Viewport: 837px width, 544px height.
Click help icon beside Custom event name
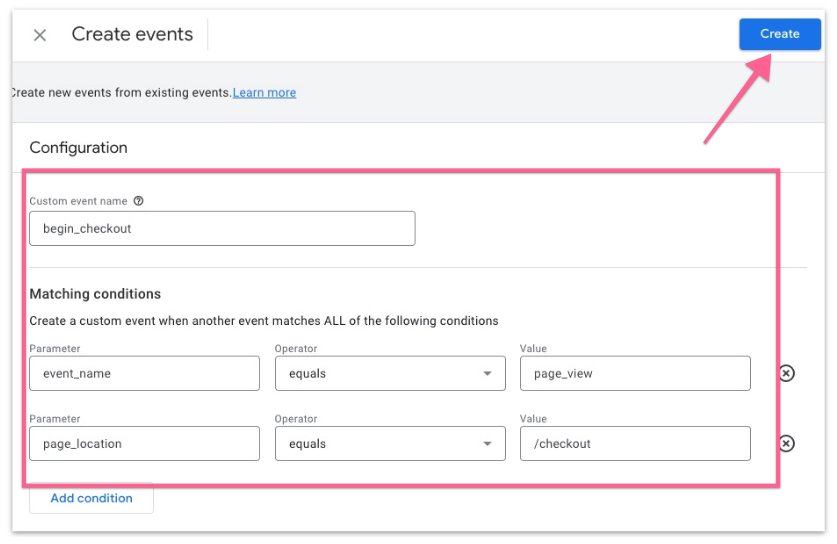click(x=138, y=201)
